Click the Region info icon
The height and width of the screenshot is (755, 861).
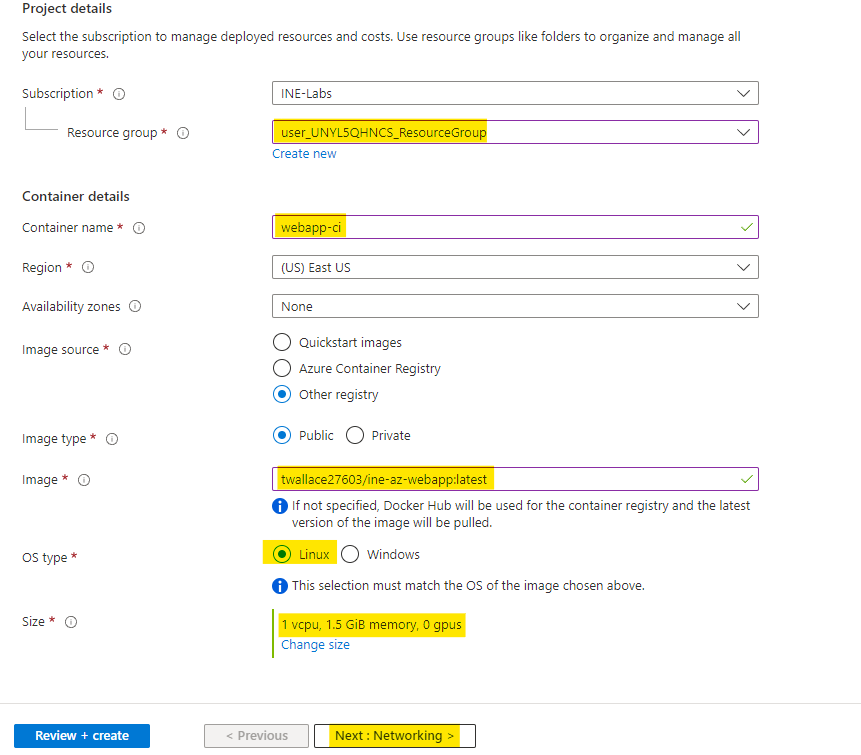pos(88,268)
